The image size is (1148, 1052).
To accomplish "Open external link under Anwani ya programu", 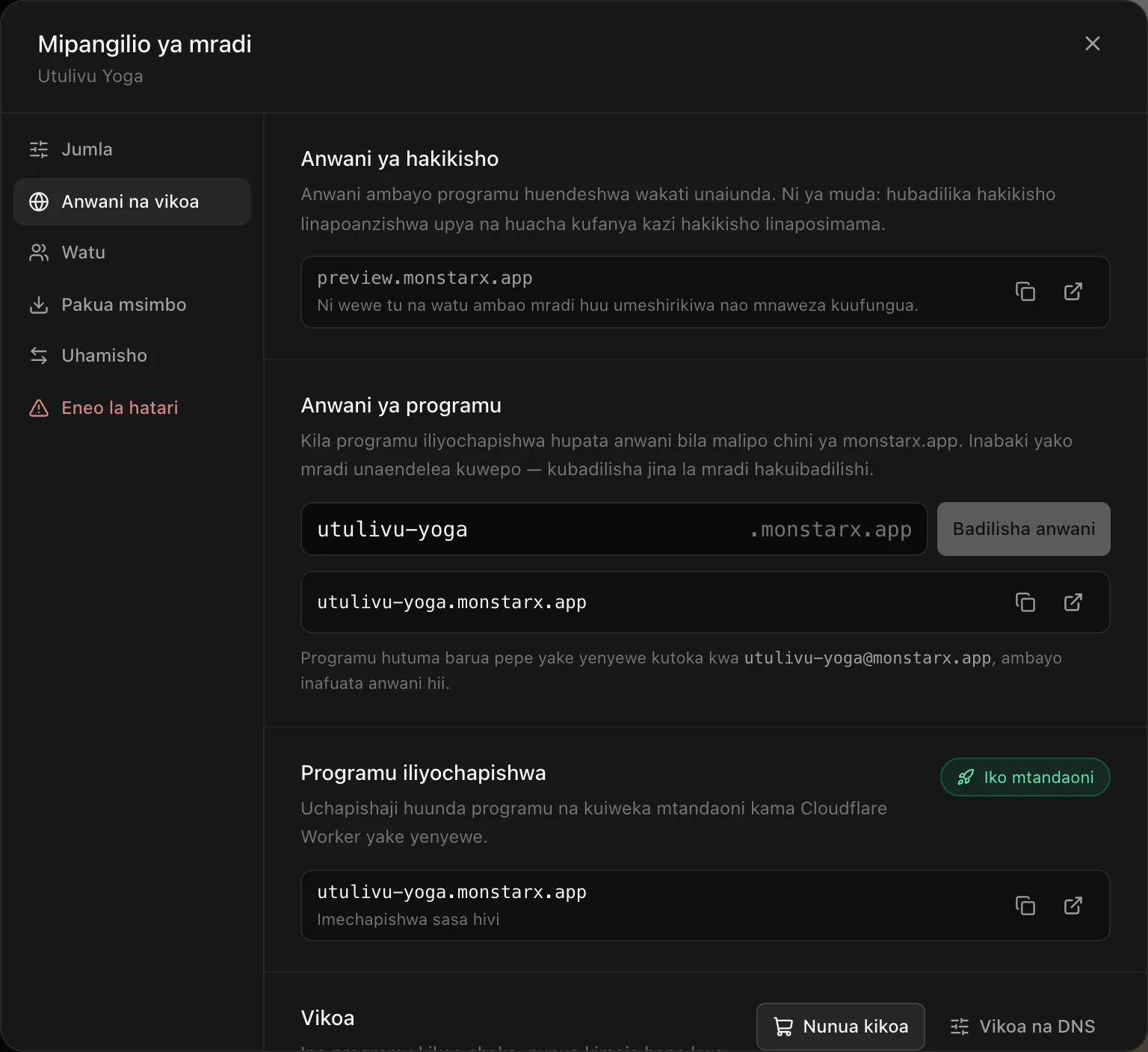I will coord(1073,602).
